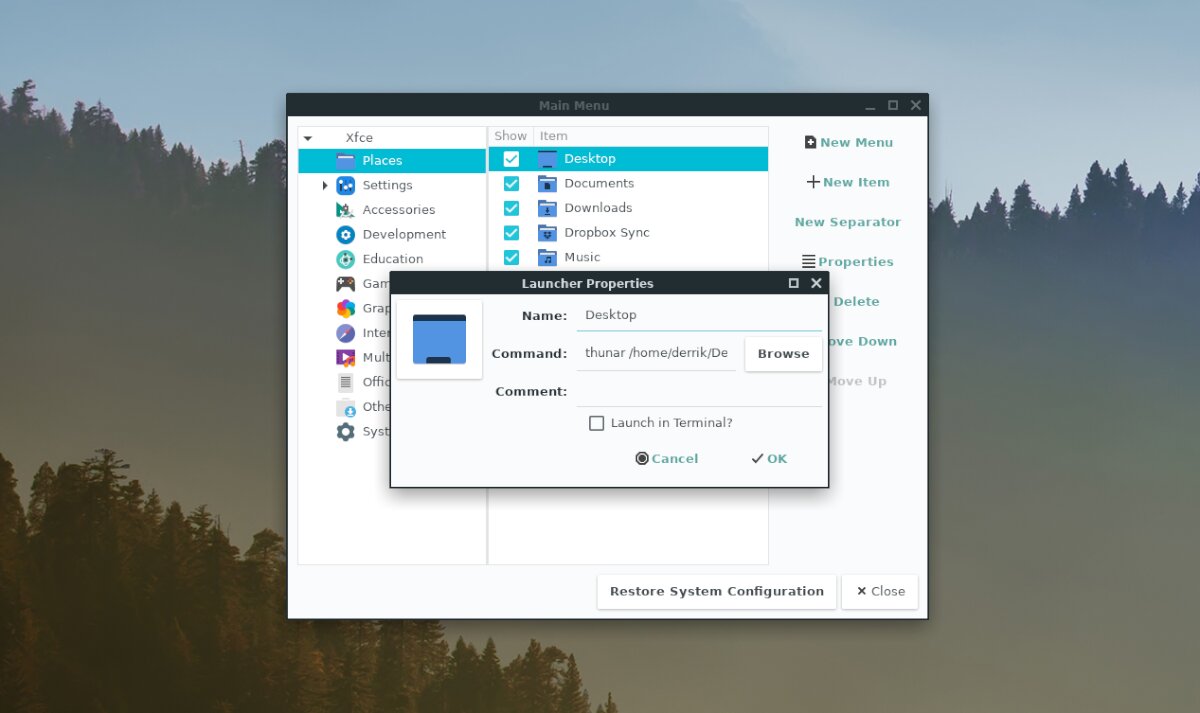Click the Music folder icon
1200x713 pixels.
(547, 257)
